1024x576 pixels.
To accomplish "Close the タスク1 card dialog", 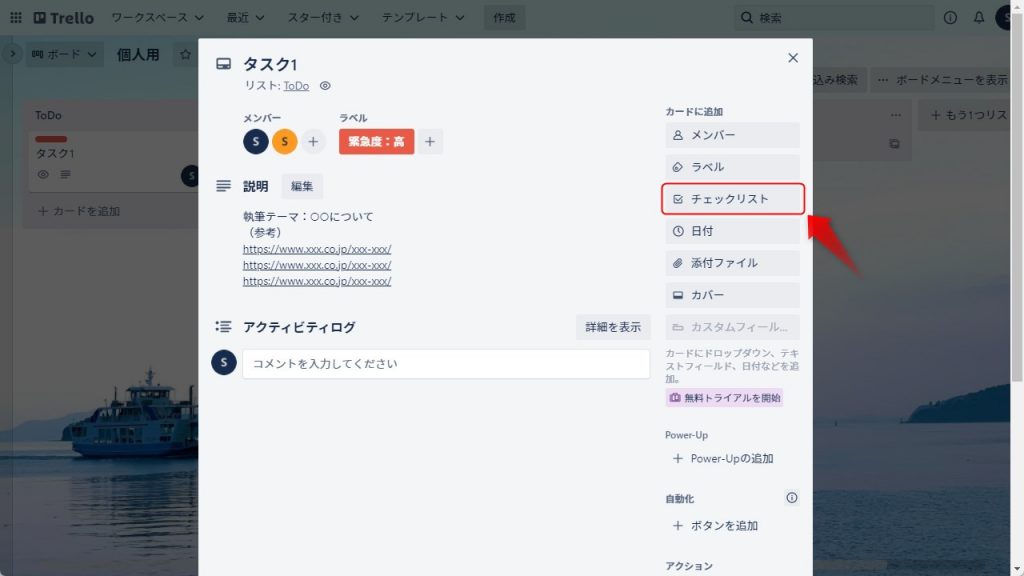I will 793,58.
